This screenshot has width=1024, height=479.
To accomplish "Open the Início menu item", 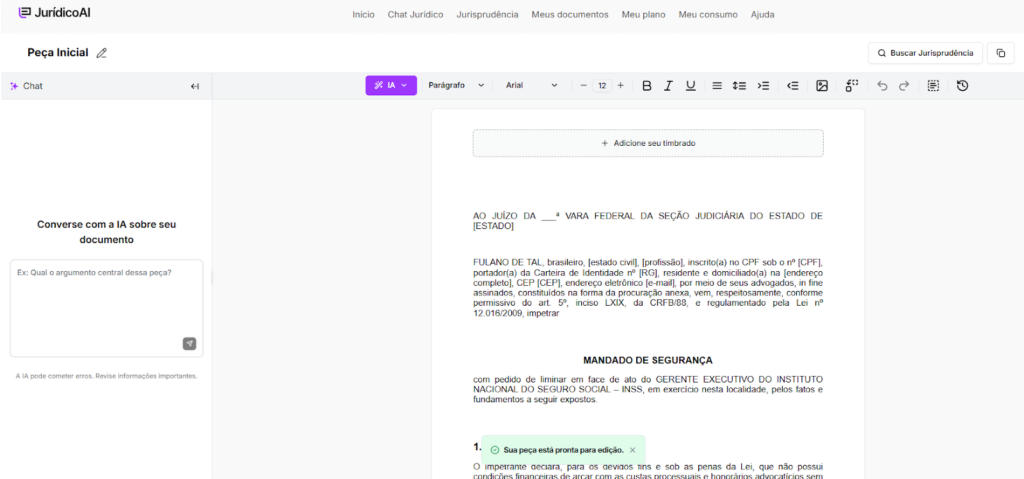I will 363,14.
